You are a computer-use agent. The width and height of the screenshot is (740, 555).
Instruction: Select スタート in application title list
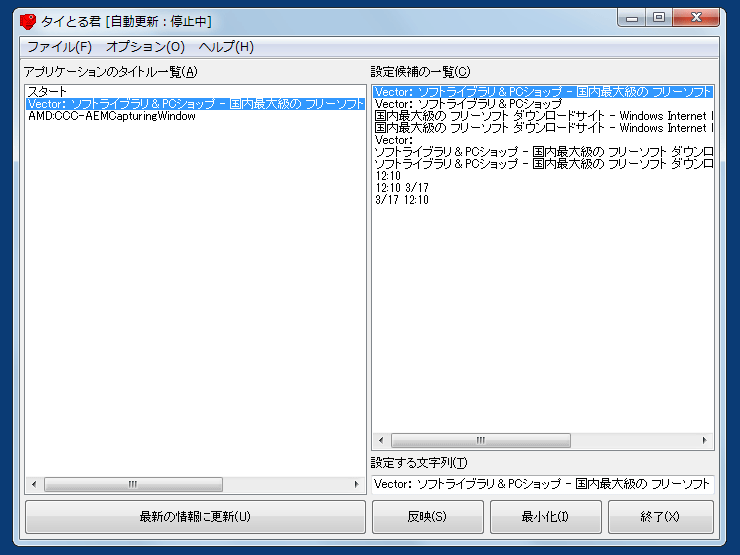(x=195, y=92)
